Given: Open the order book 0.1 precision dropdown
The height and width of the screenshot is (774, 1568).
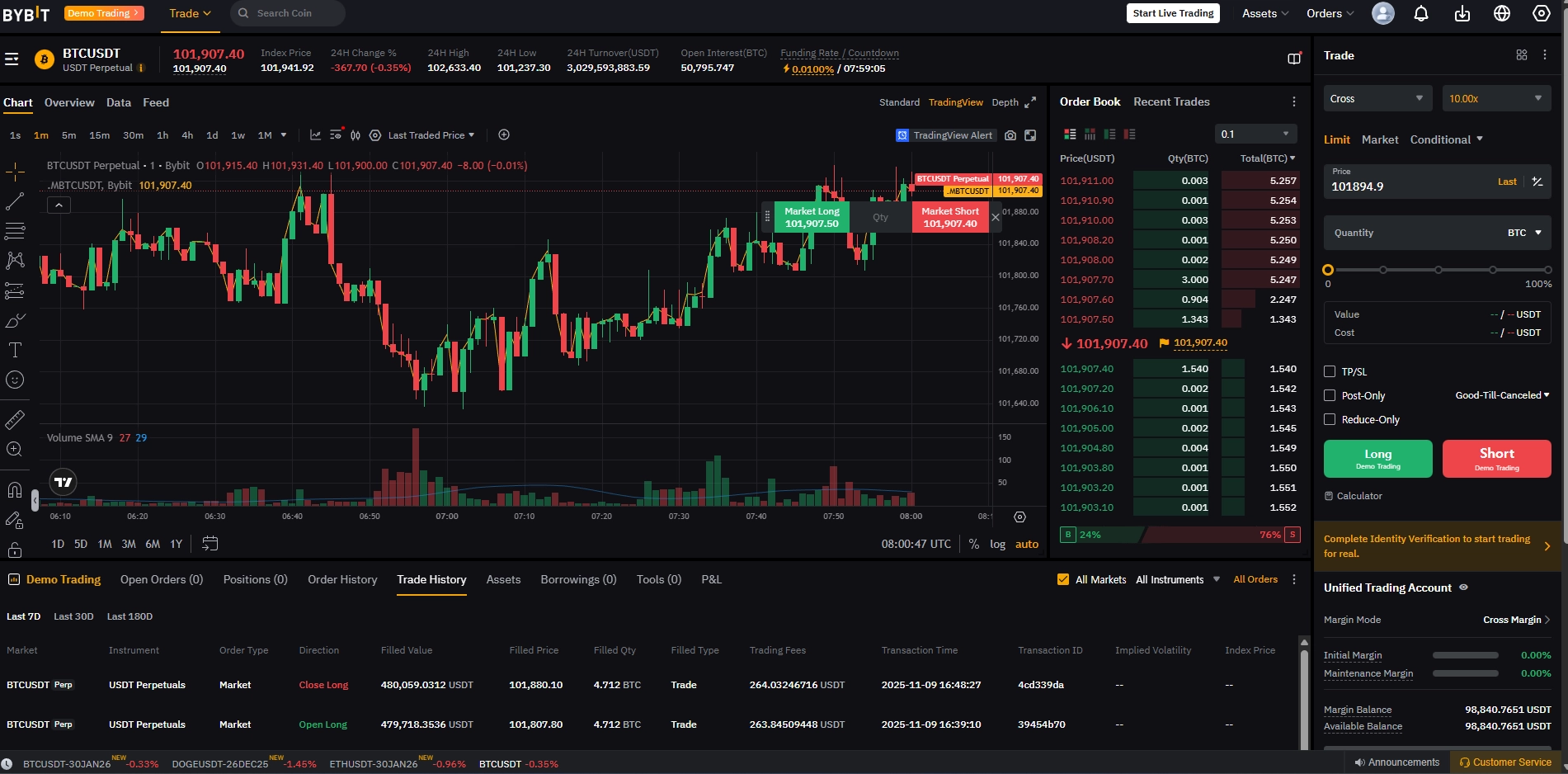Looking at the screenshot, I should coord(1256,134).
